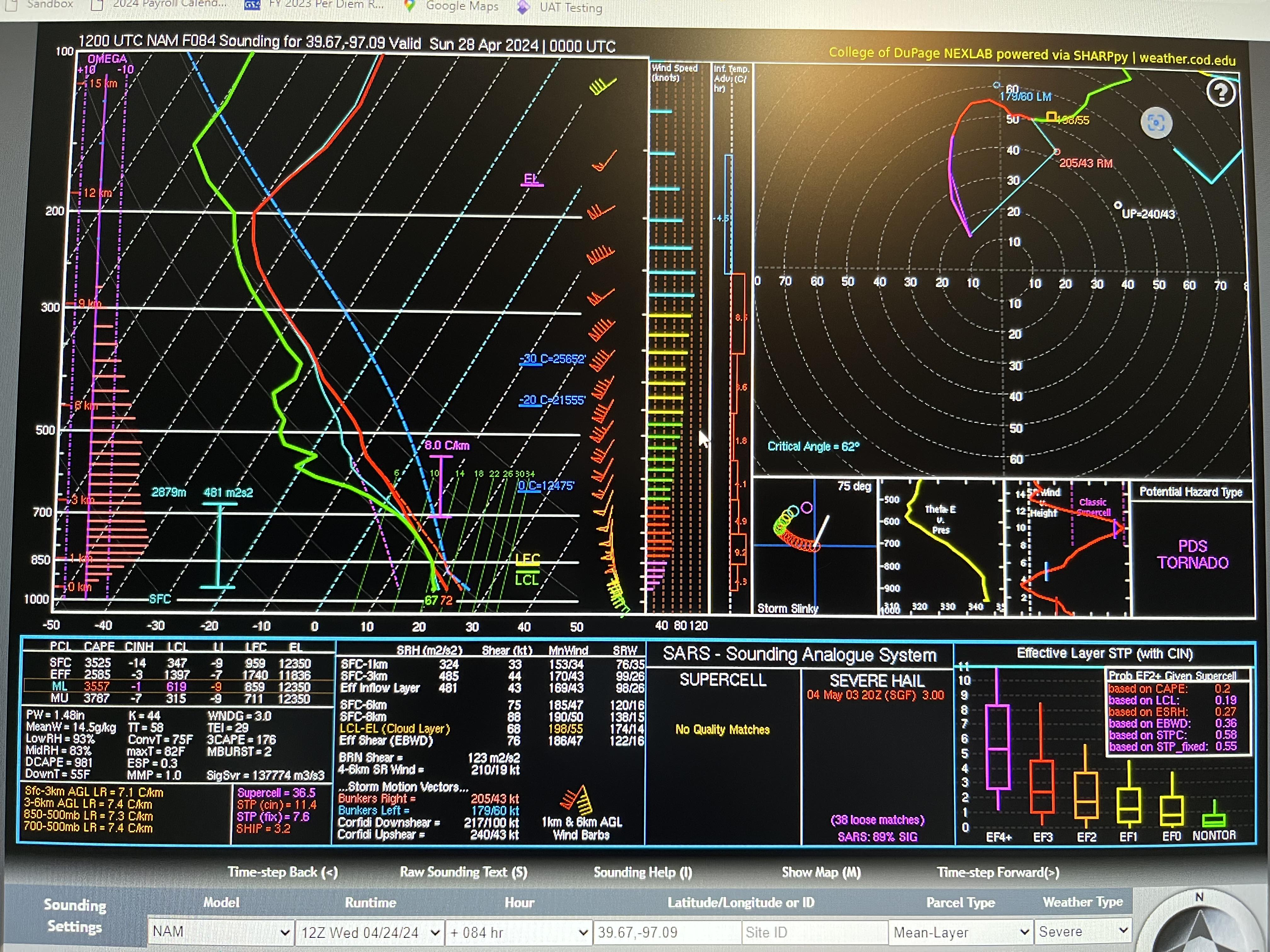Screen dimensions: 1270x952
Task: Click the help question mark icon
Action: coord(1221,92)
